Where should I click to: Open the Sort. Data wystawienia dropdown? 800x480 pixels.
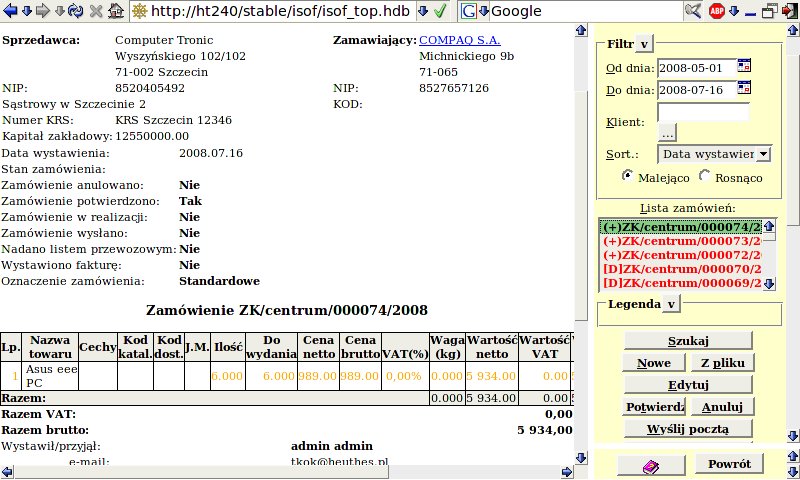point(714,154)
